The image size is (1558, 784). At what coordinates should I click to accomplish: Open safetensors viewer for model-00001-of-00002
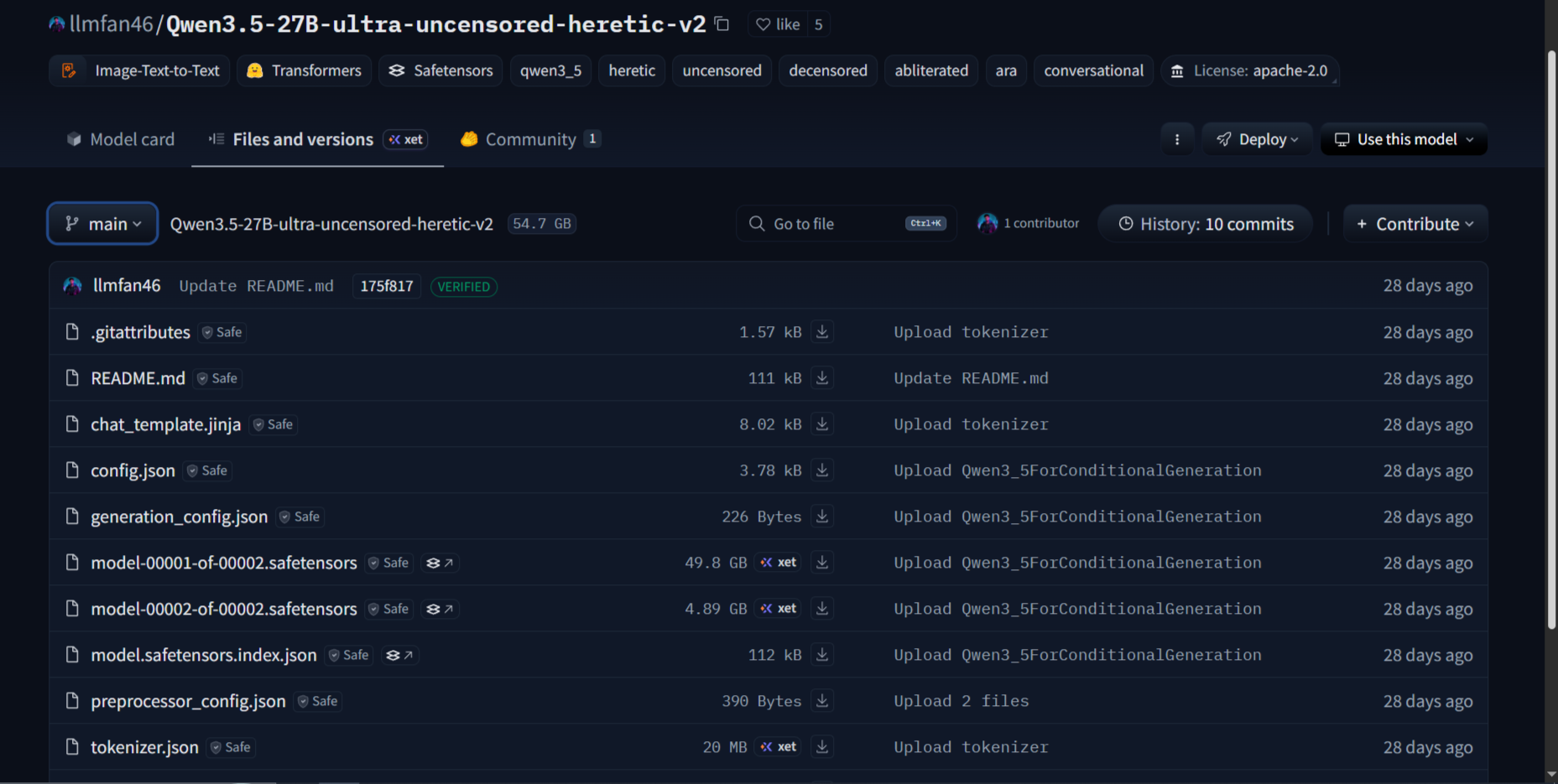tap(440, 563)
